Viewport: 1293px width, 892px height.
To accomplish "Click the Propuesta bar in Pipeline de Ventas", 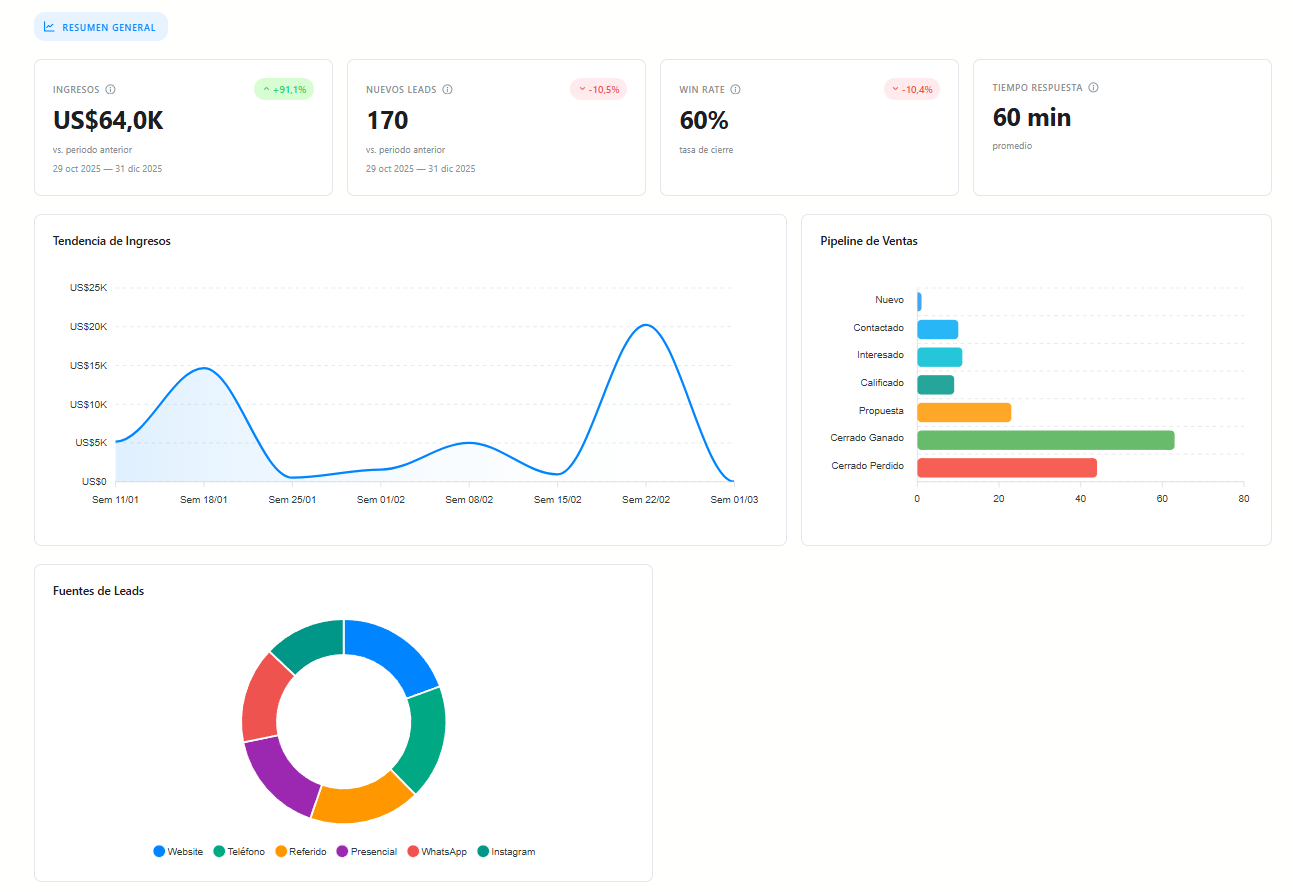I will click(963, 411).
